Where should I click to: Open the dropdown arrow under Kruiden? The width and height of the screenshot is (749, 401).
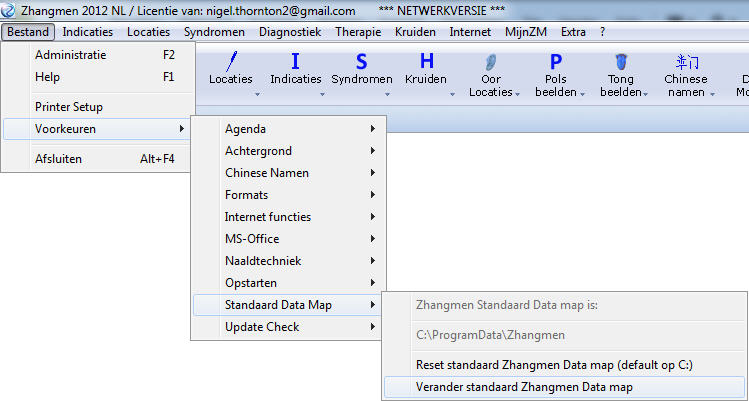(452, 95)
